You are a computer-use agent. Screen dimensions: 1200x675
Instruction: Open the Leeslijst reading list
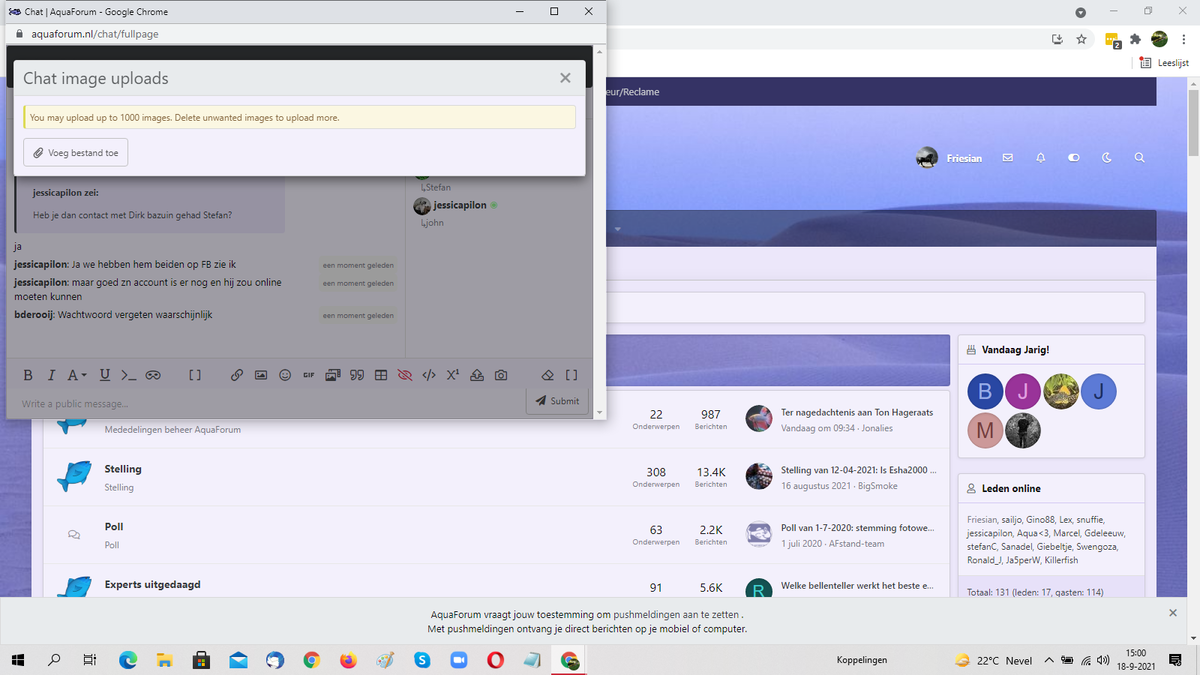pyautogui.click(x=1163, y=62)
